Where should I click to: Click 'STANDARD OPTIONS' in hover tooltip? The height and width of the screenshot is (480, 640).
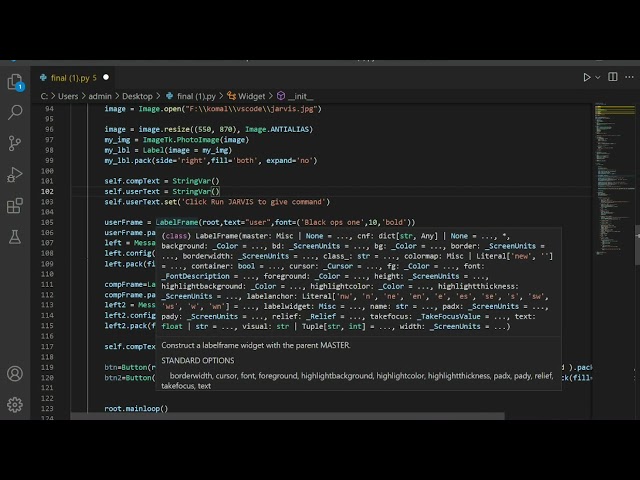(x=198, y=360)
